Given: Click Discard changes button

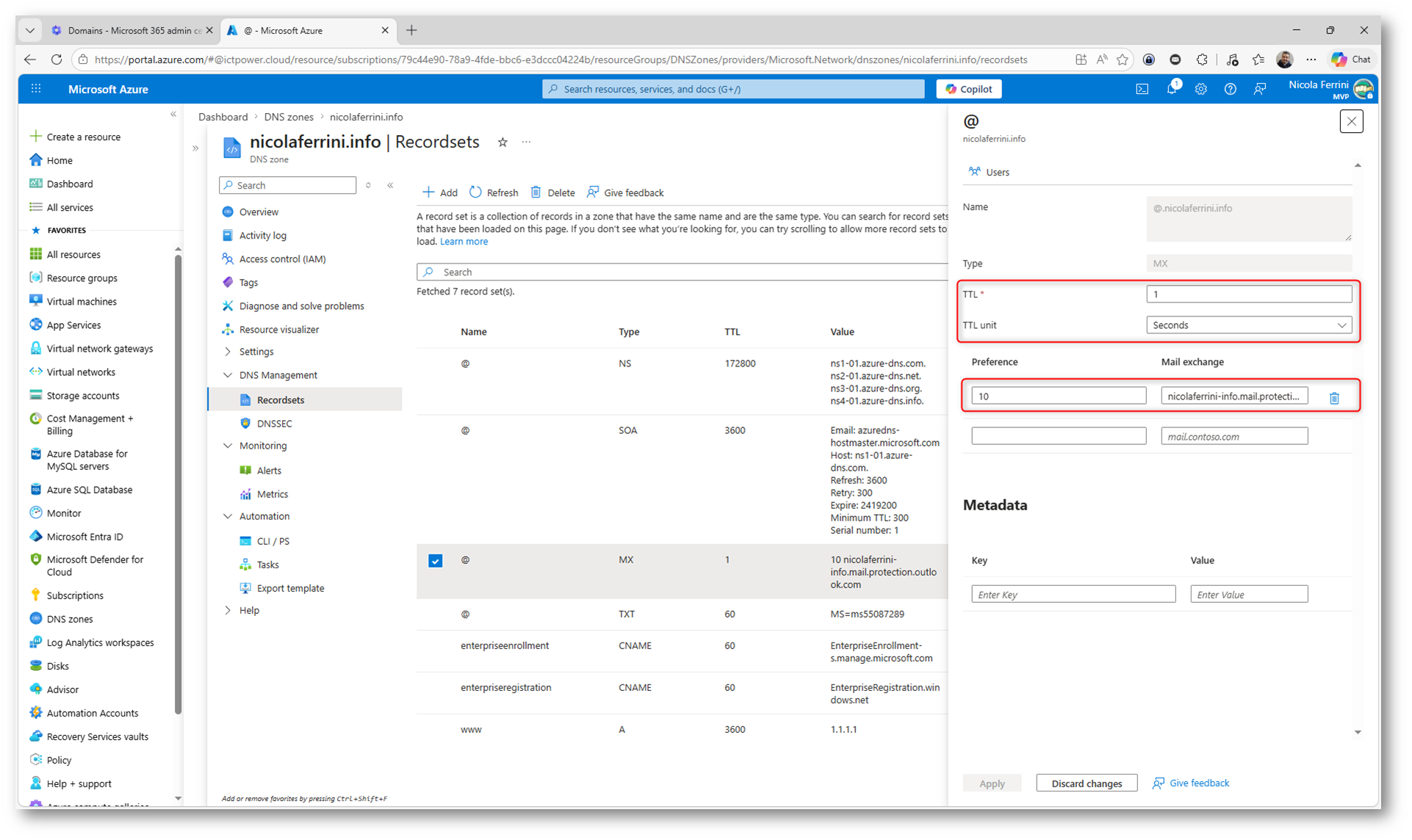Looking at the screenshot, I should pos(1086,783).
